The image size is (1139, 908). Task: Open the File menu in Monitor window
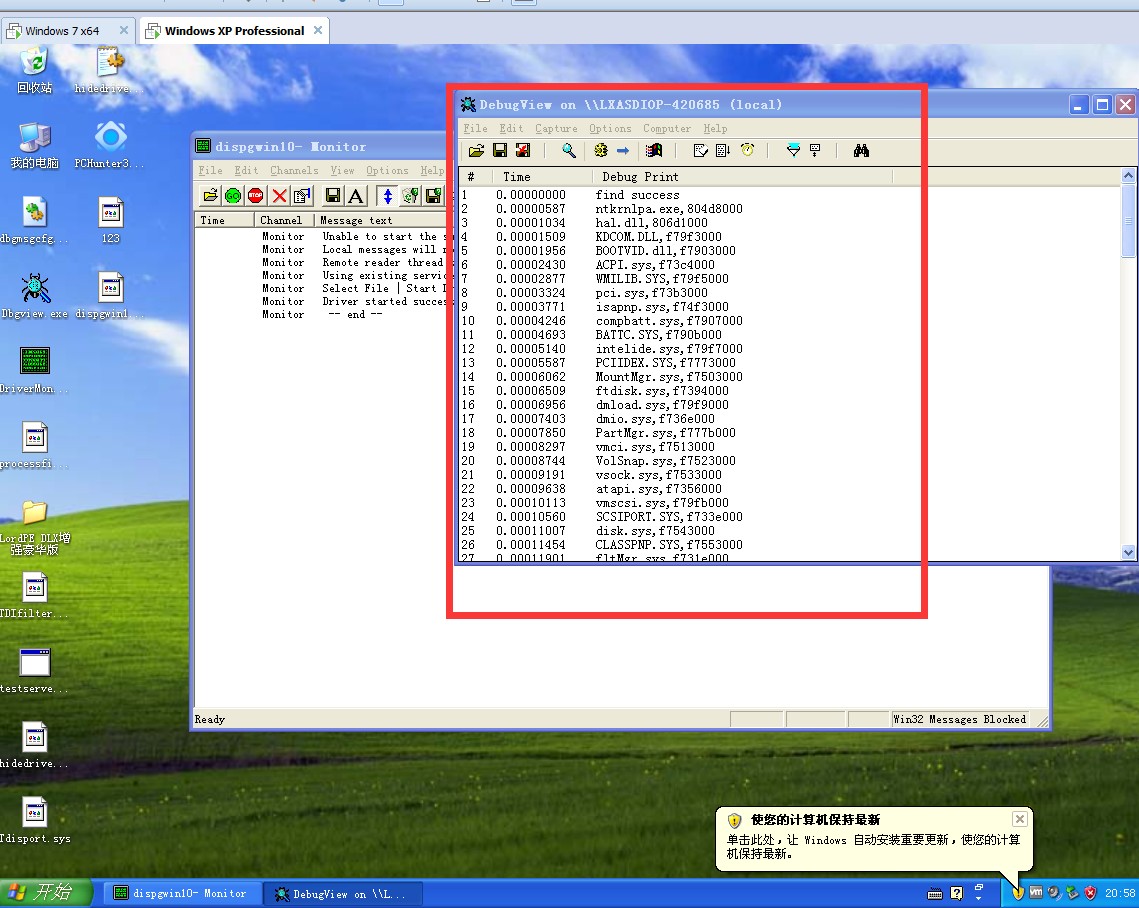point(211,171)
